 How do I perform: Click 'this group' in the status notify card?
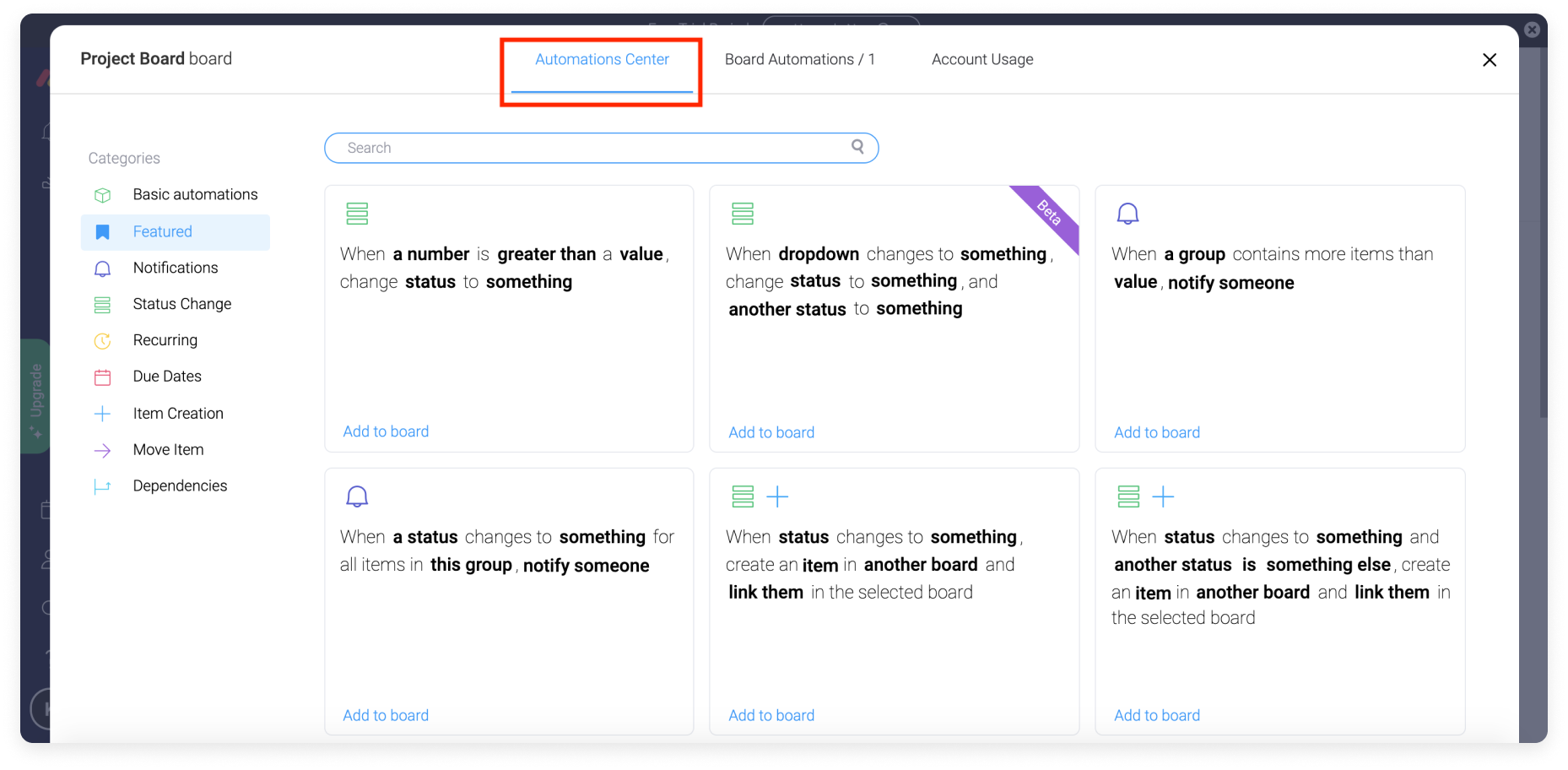[471, 565]
